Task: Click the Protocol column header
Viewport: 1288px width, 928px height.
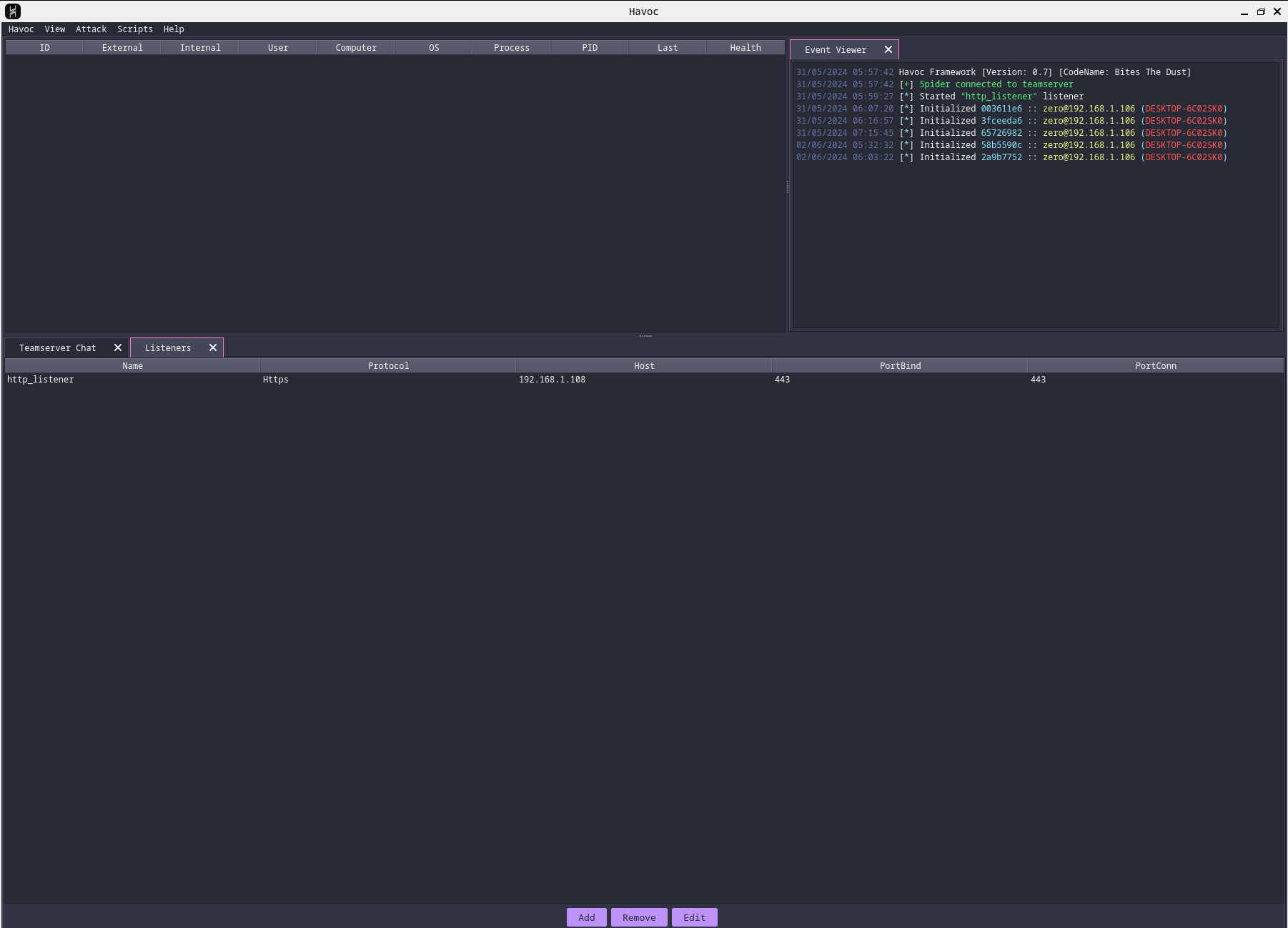Action: point(388,366)
